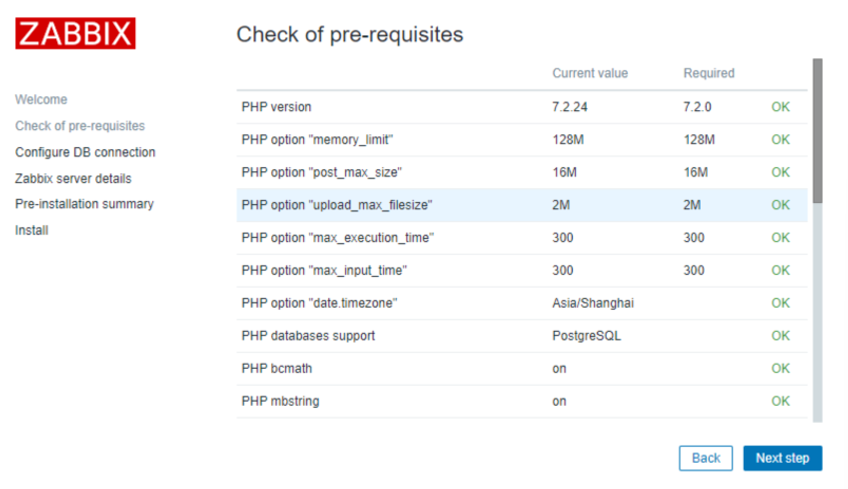Click the Asia/Shanghai timezone value
Image resolution: width=848 pixels, height=489 pixels.
[x=593, y=303]
